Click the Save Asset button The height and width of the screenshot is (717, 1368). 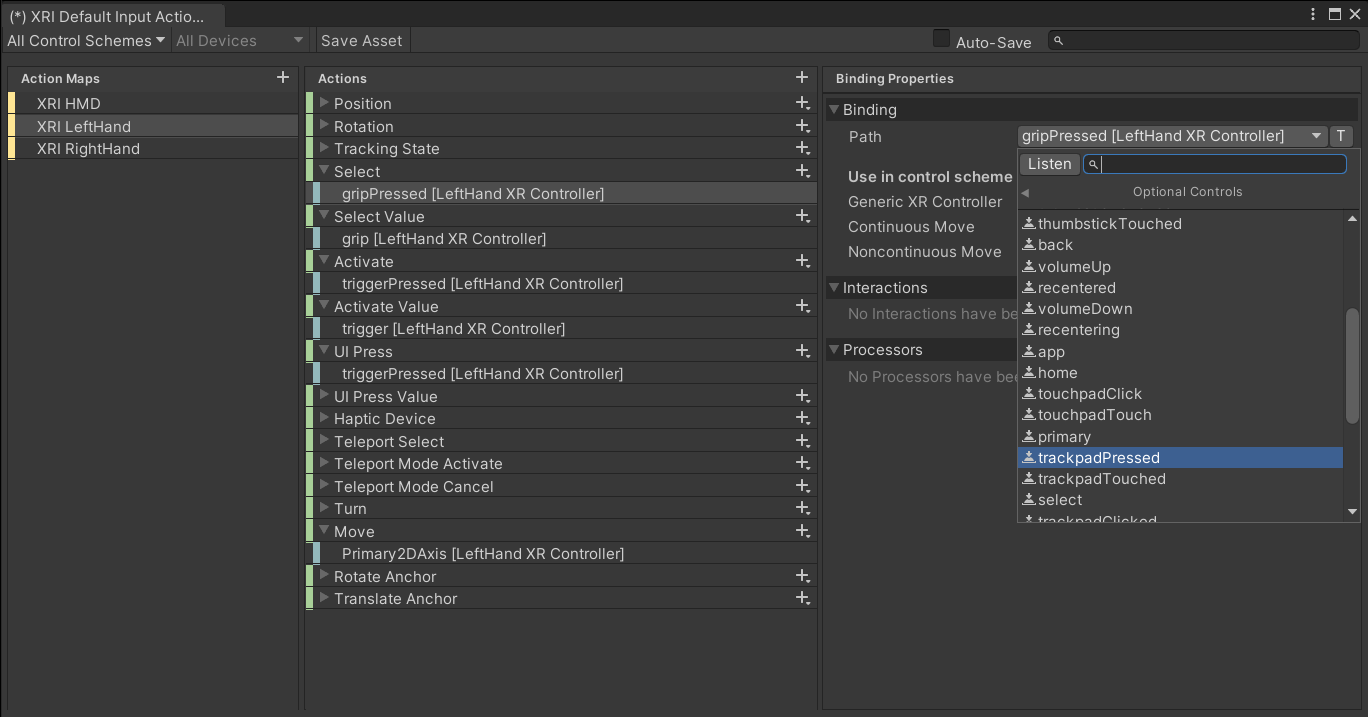tap(361, 41)
